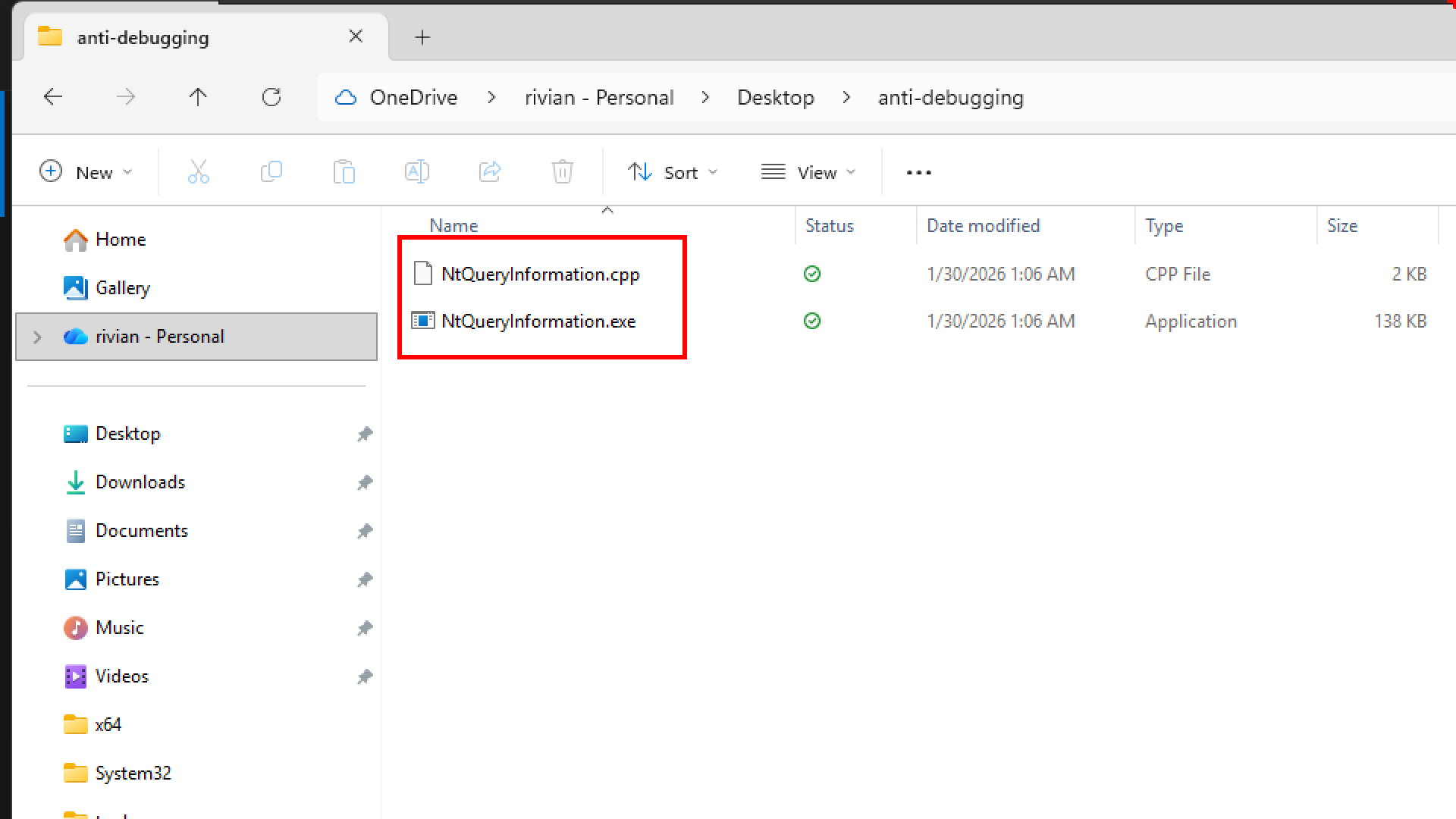Open the New item dropdown

pyautogui.click(x=86, y=172)
